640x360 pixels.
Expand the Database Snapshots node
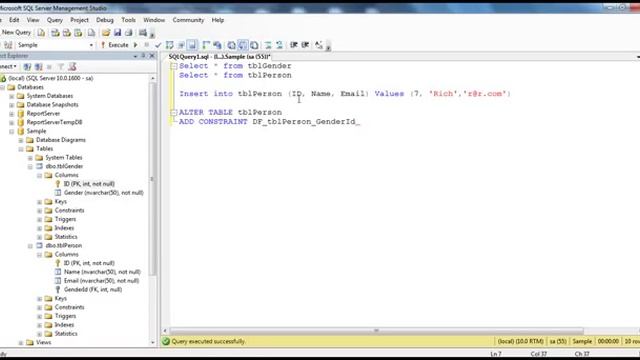click(x=12, y=105)
